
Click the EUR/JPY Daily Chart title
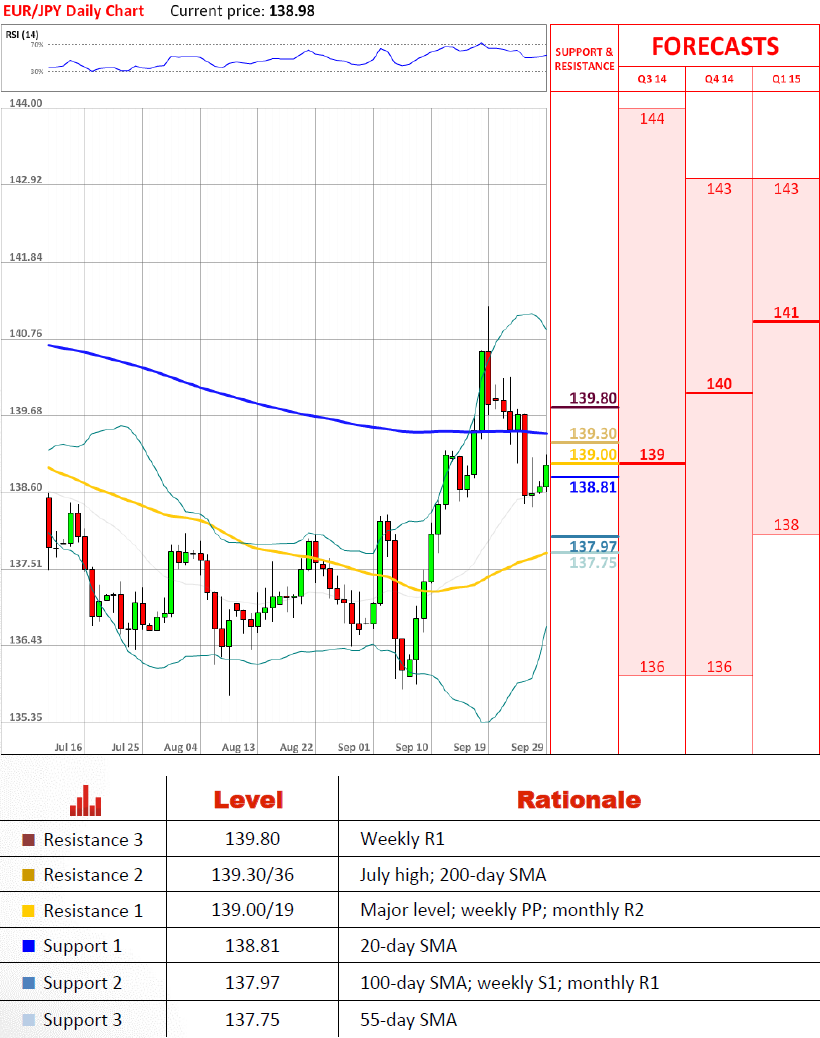pyautogui.click(x=73, y=11)
